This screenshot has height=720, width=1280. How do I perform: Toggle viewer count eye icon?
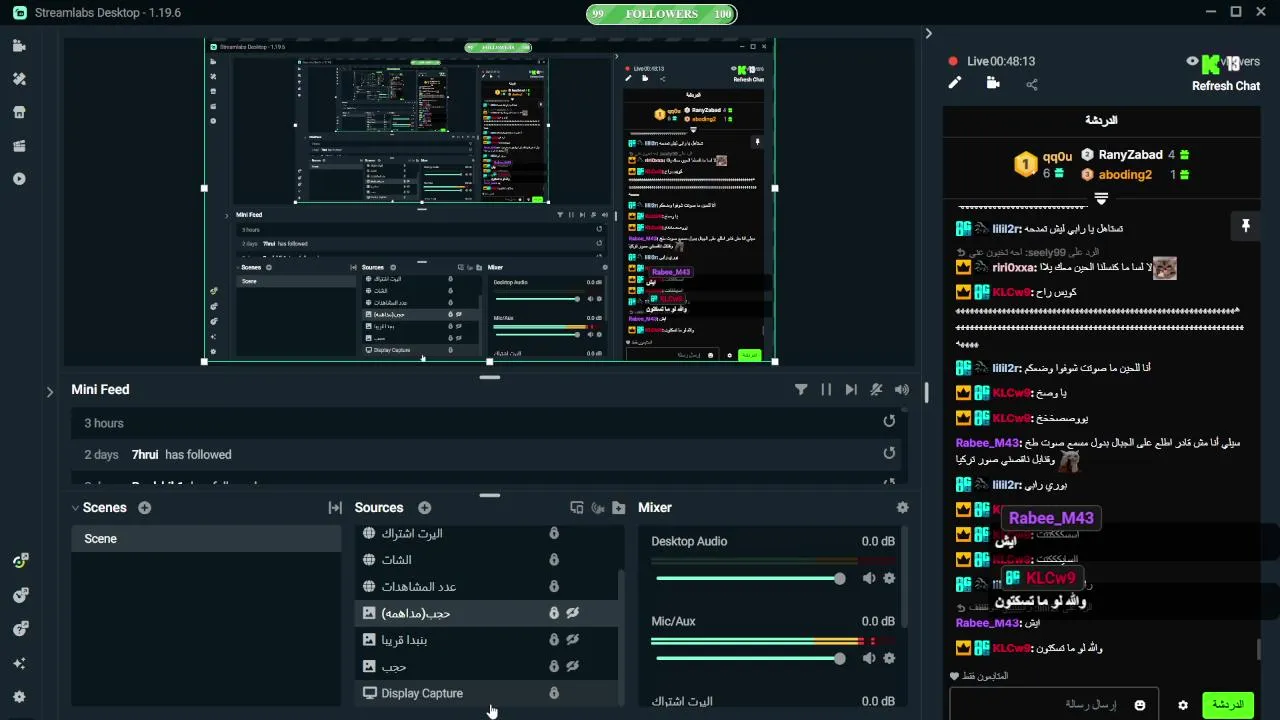click(1192, 61)
